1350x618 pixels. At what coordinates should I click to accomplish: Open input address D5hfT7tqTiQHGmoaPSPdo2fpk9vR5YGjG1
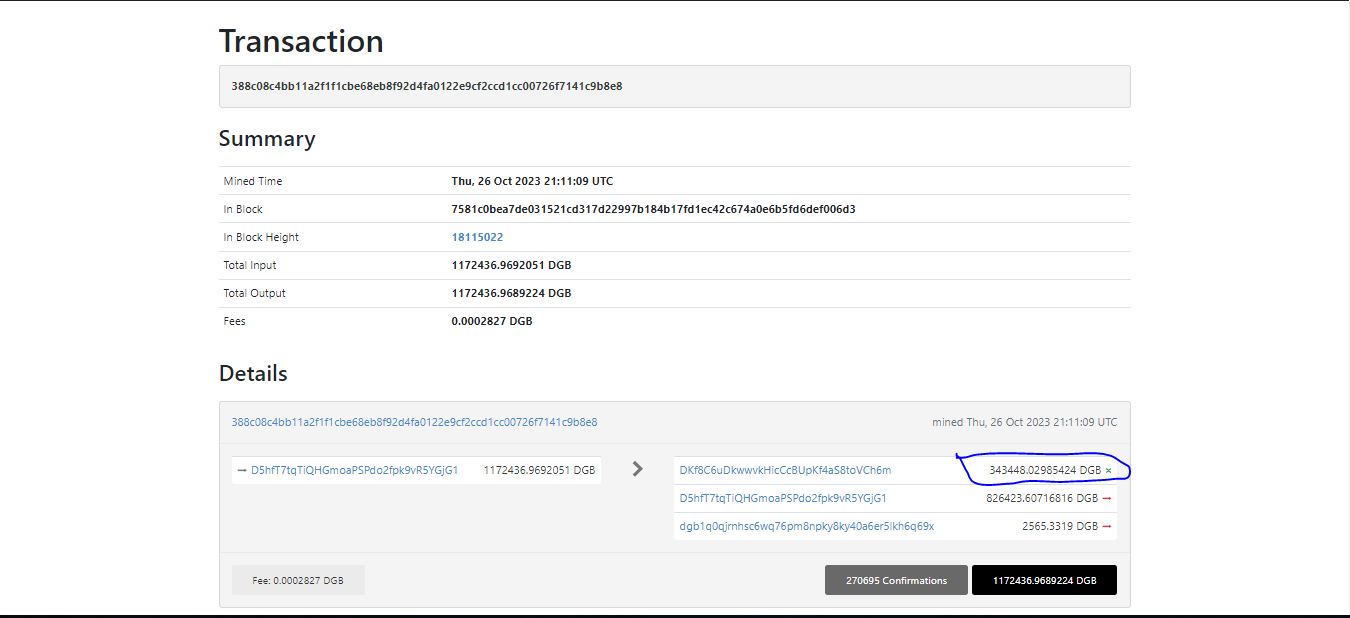pos(354,470)
